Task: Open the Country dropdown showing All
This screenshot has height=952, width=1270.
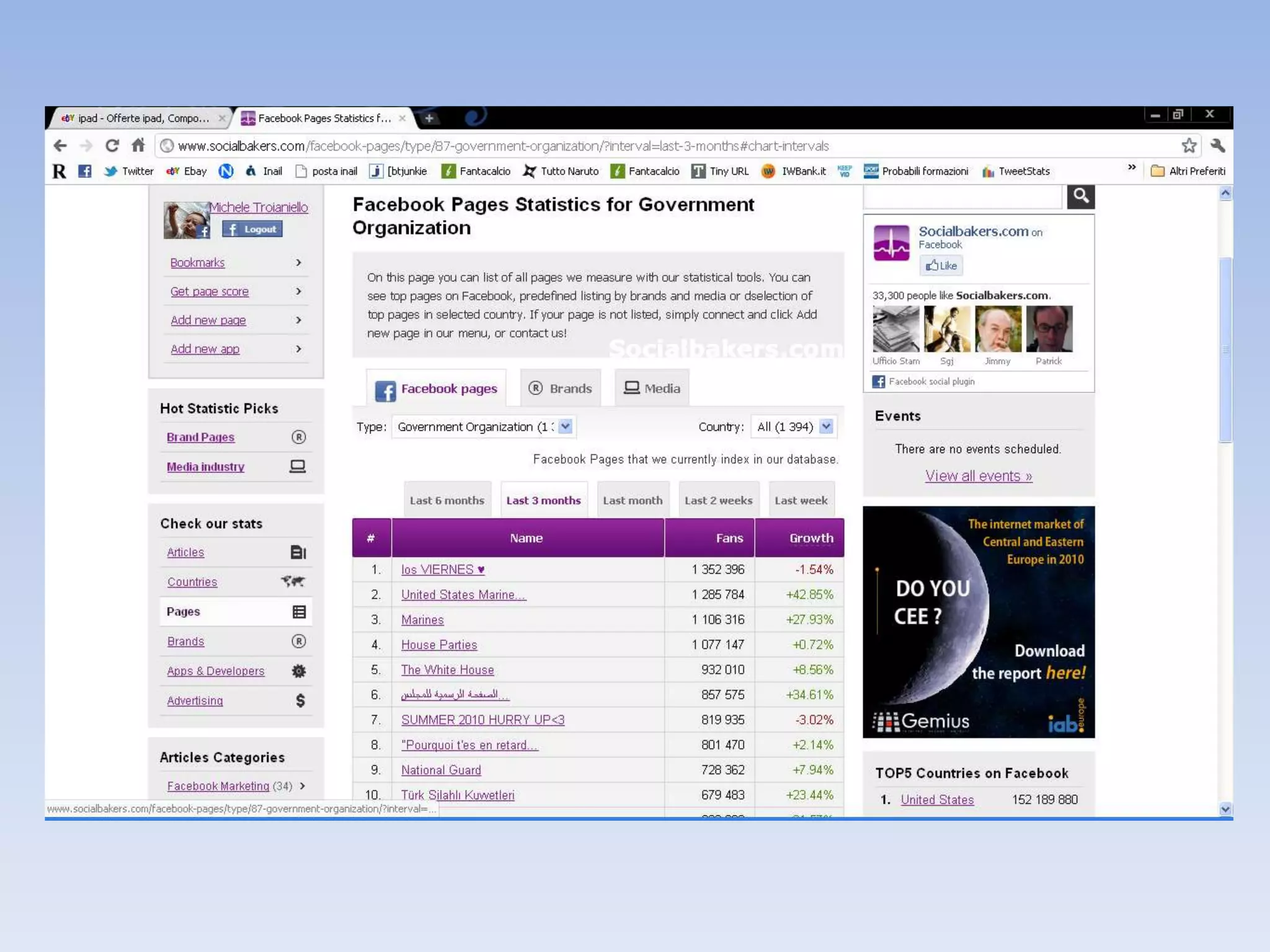Action: point(825,426)
